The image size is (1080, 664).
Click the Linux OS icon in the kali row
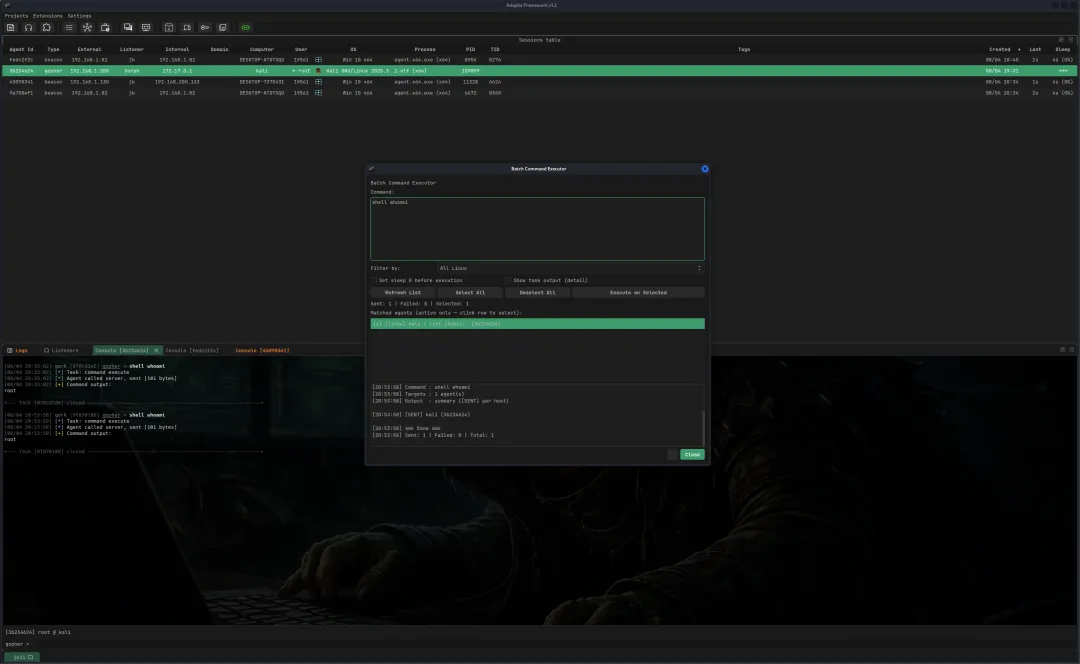318,71
